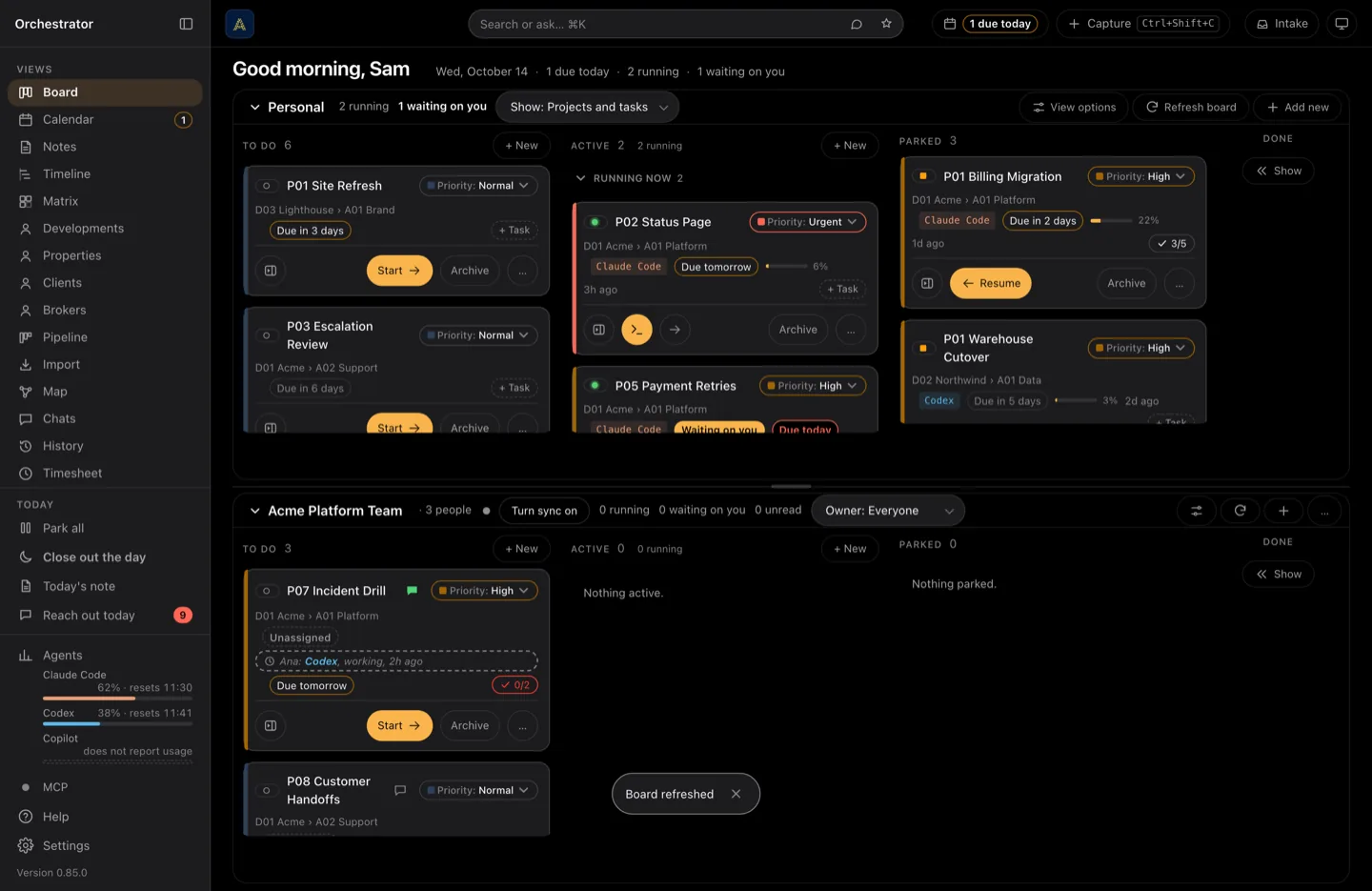Resume P01 Billing Migration
This screenshot has height=891, width=1372.
coord(991,283)
